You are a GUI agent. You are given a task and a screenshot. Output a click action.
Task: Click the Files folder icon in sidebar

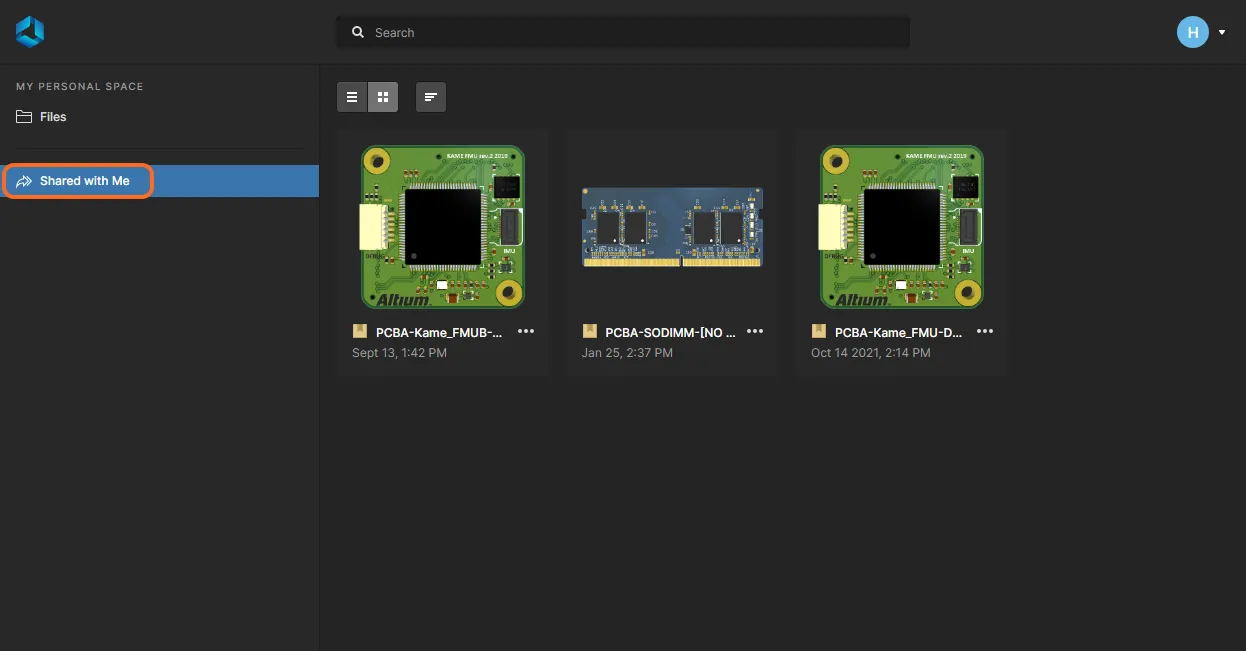(24, 117)
